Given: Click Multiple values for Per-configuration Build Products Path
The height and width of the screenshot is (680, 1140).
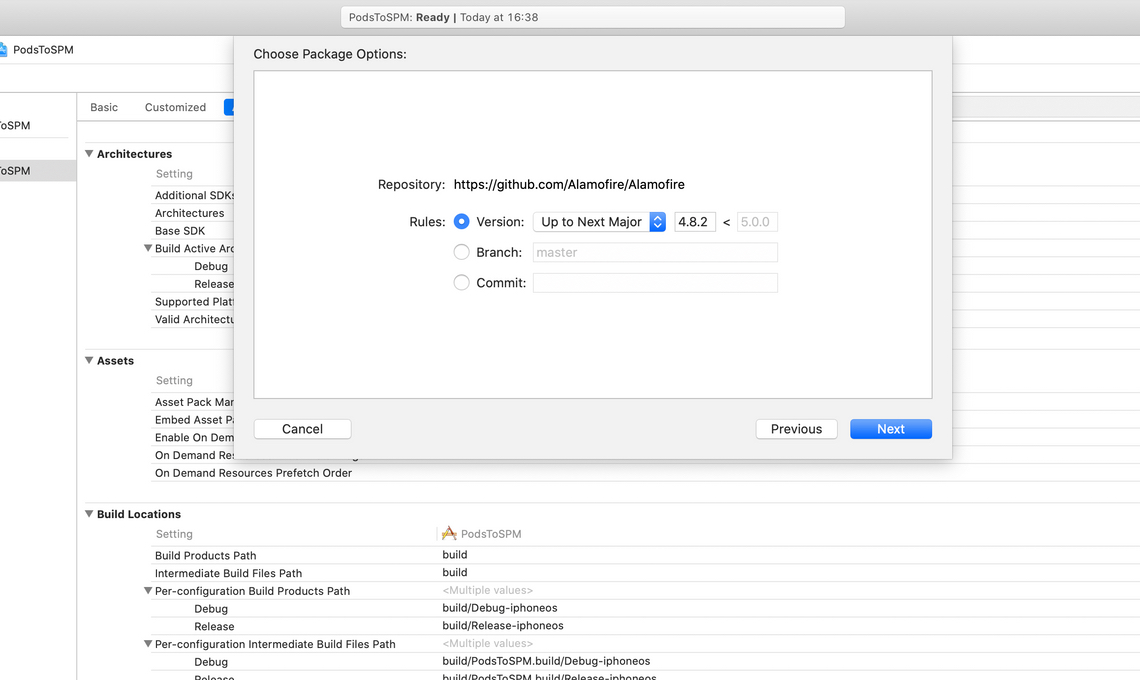Looking at the screenshot, I should pos(488,590).
